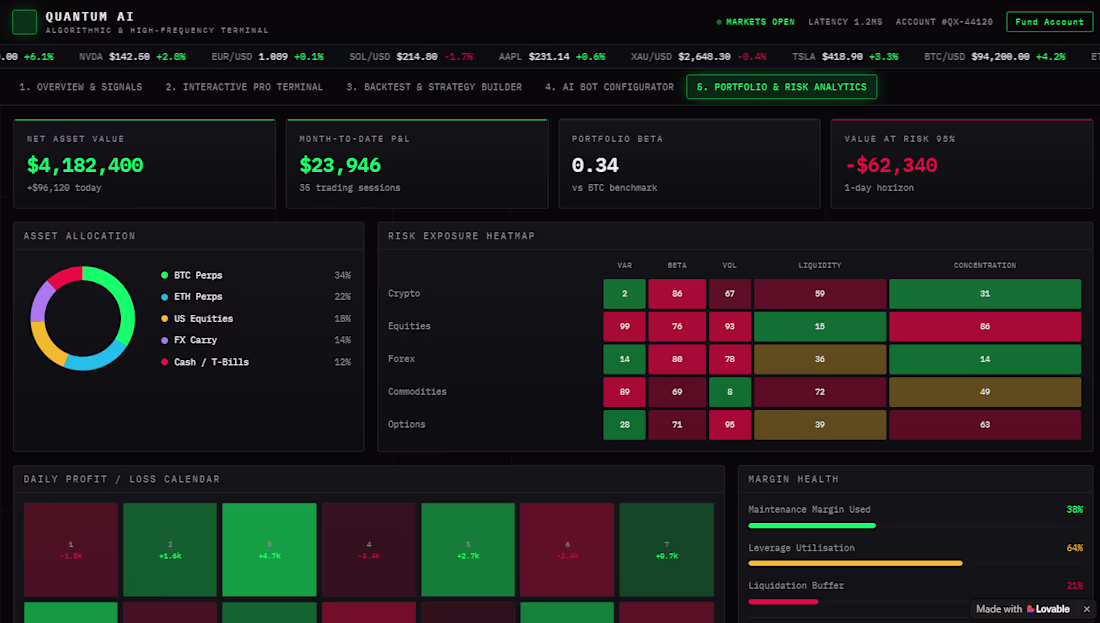This screenshot has height=623, width=1100.
Task: Select the TSLA ticker quote
Action: pos(845,57)
